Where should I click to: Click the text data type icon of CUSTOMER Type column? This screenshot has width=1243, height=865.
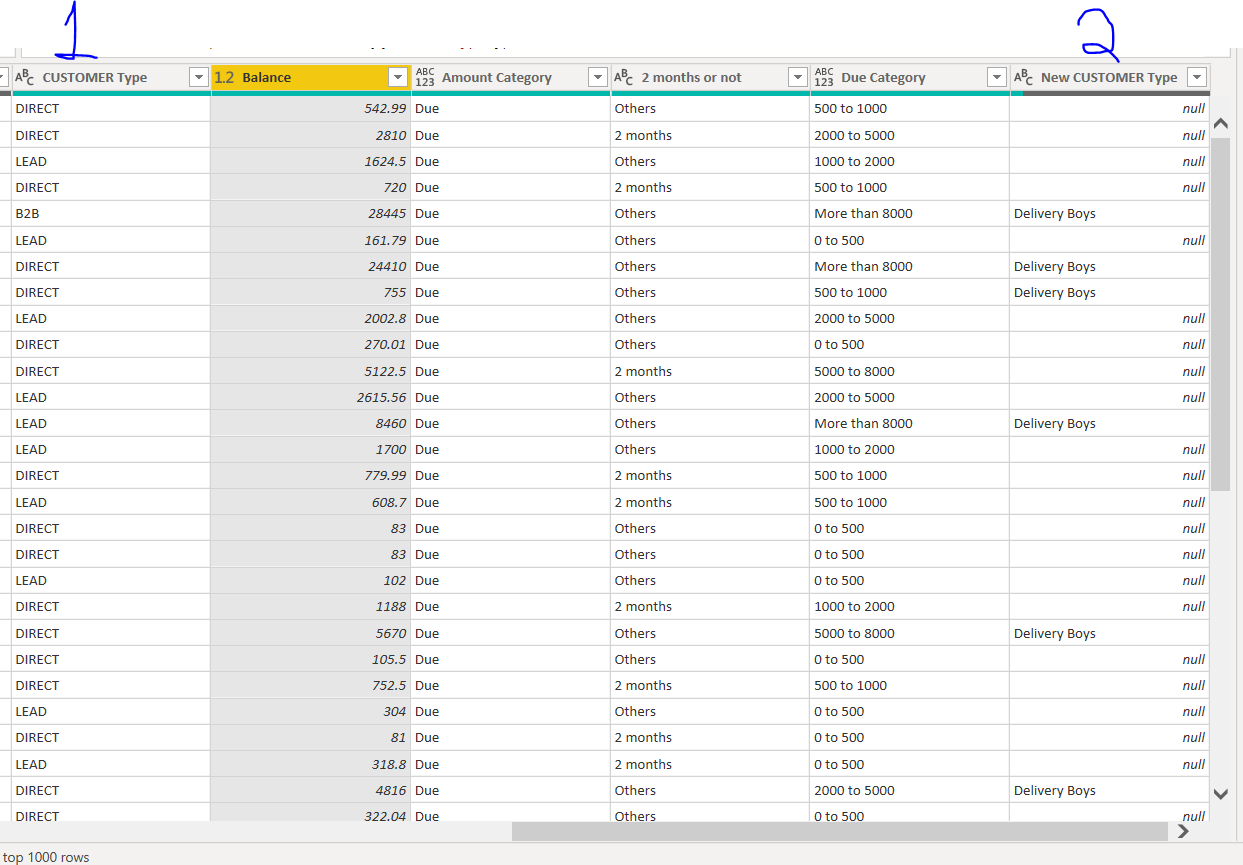24,77
